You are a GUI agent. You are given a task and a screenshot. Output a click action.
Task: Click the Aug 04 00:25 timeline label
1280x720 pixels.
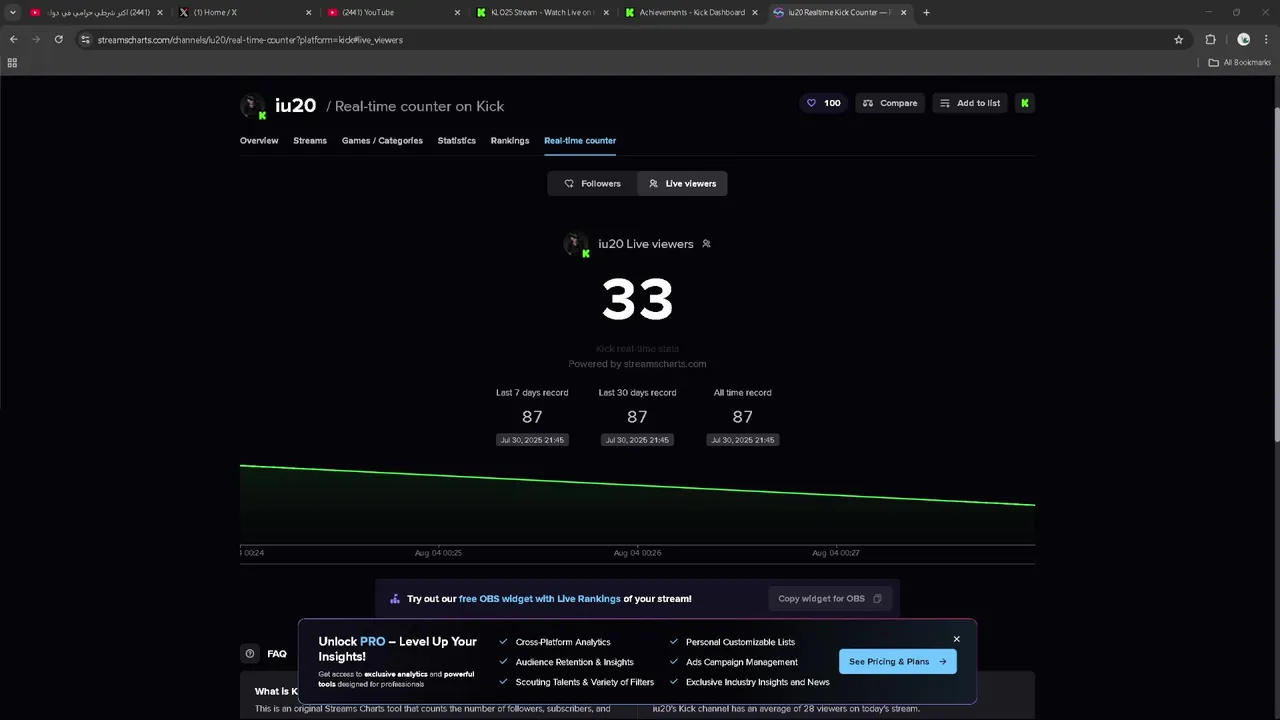438,552
